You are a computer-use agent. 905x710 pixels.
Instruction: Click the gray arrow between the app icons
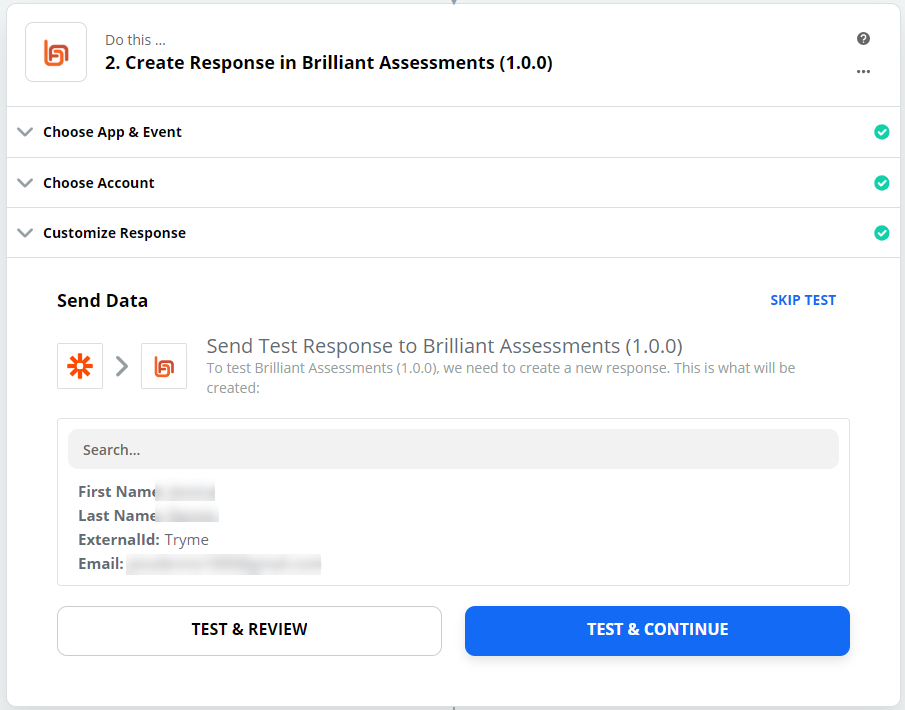(122, 366)
